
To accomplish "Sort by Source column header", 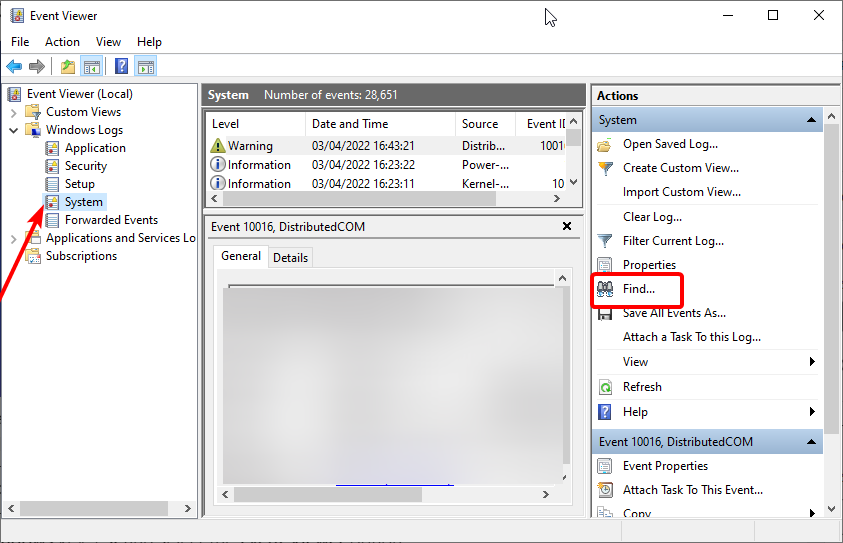I will click(x=485, y=124).
